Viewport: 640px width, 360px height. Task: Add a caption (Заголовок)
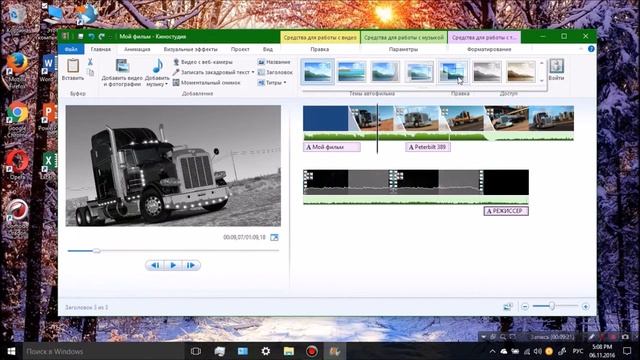coord(275,72)
